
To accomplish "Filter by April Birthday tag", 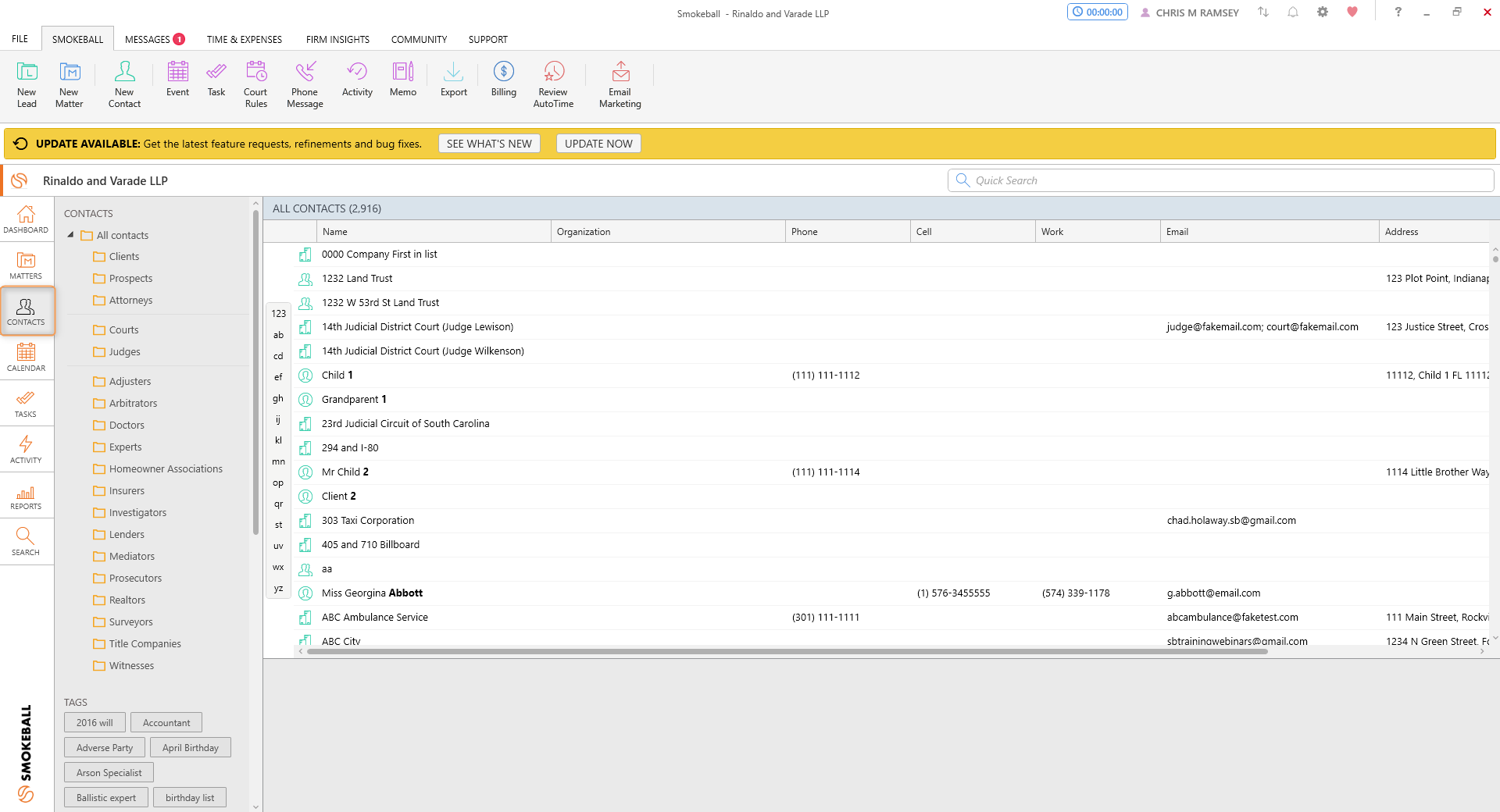I will click(191, 748).
